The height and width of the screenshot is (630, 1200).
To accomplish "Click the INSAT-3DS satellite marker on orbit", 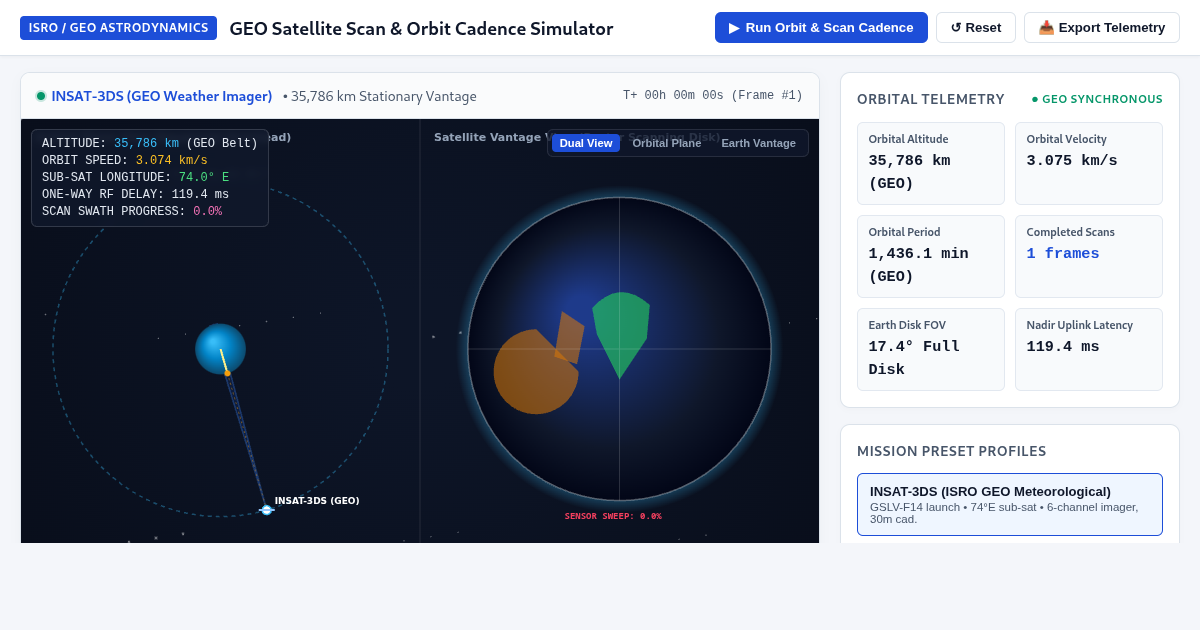I will coord(266,510).
